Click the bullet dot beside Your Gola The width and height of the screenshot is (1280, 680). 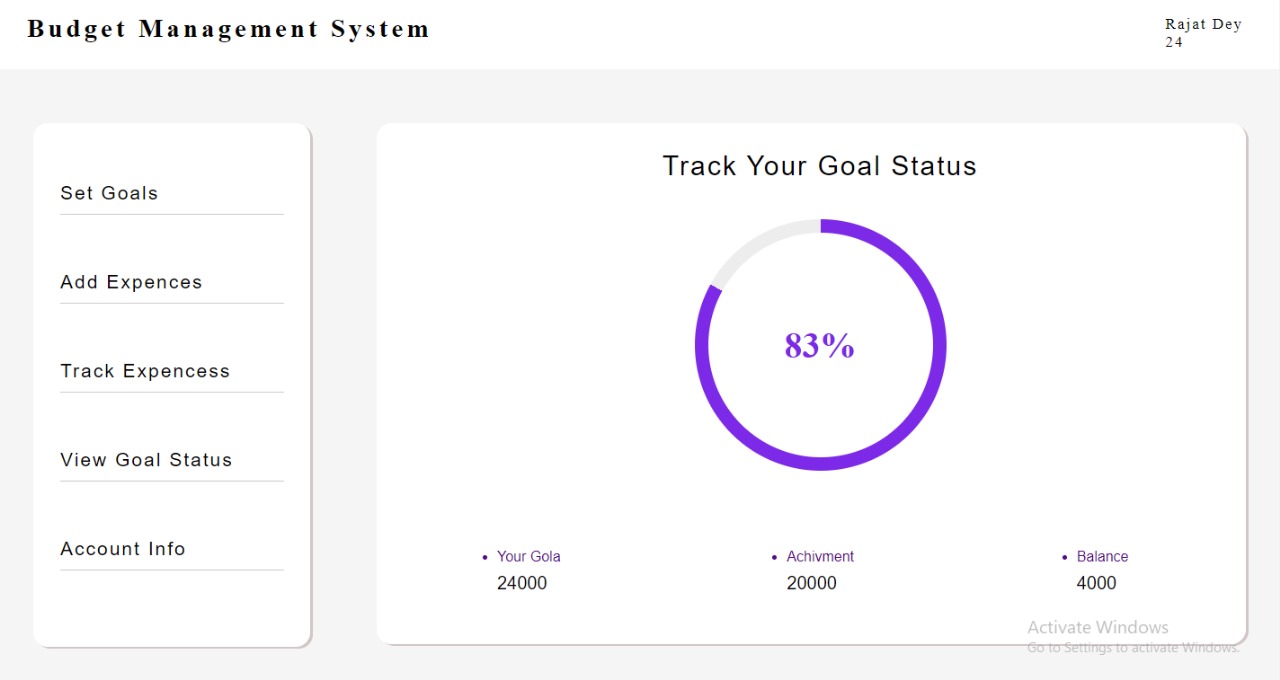(485, 557)
